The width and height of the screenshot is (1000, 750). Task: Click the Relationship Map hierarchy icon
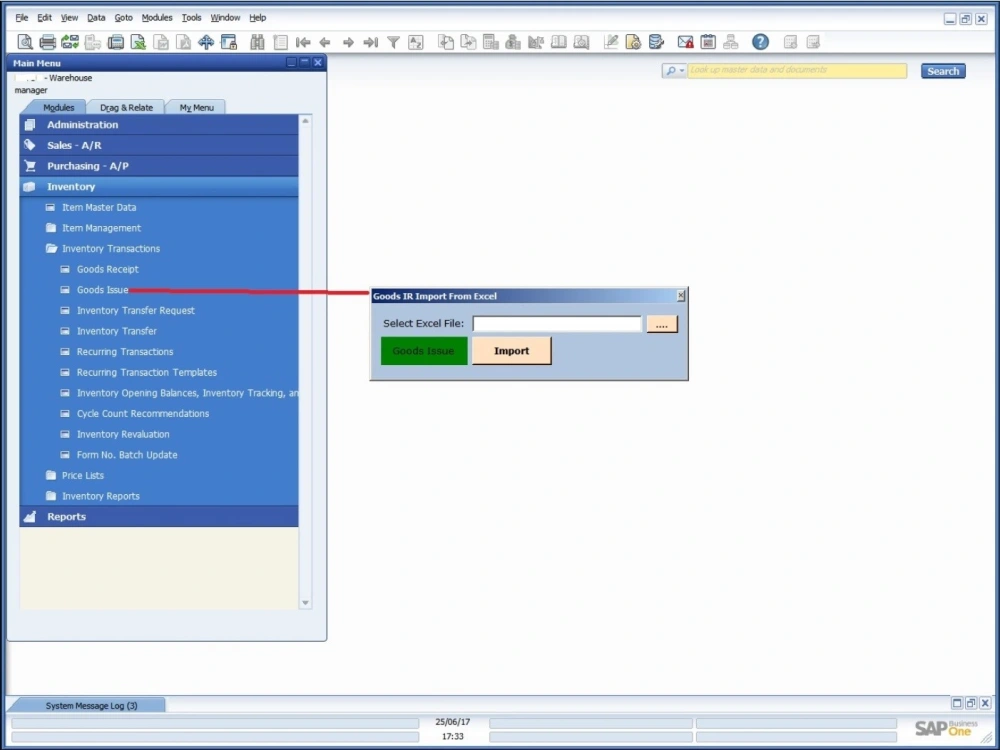point(731,42)
